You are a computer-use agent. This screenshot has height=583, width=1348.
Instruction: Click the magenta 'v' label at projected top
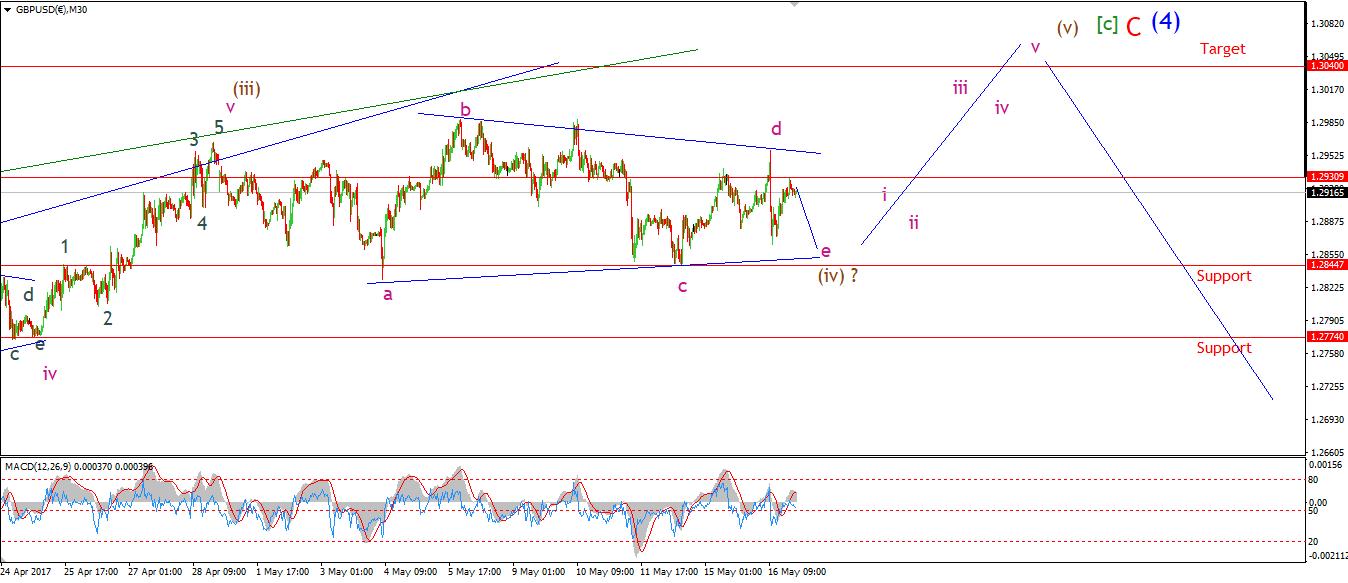(1035, 46)
